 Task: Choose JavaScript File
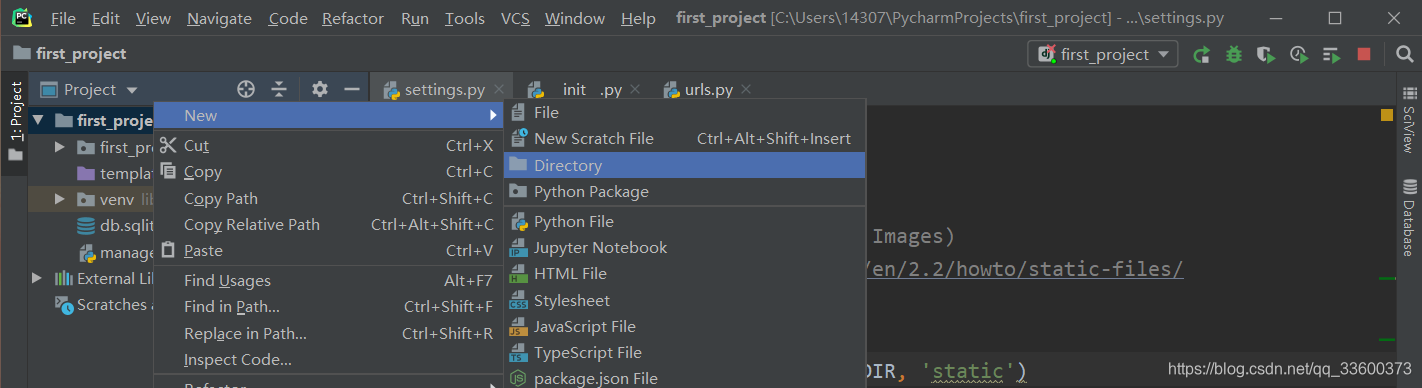tap(685, 326)
